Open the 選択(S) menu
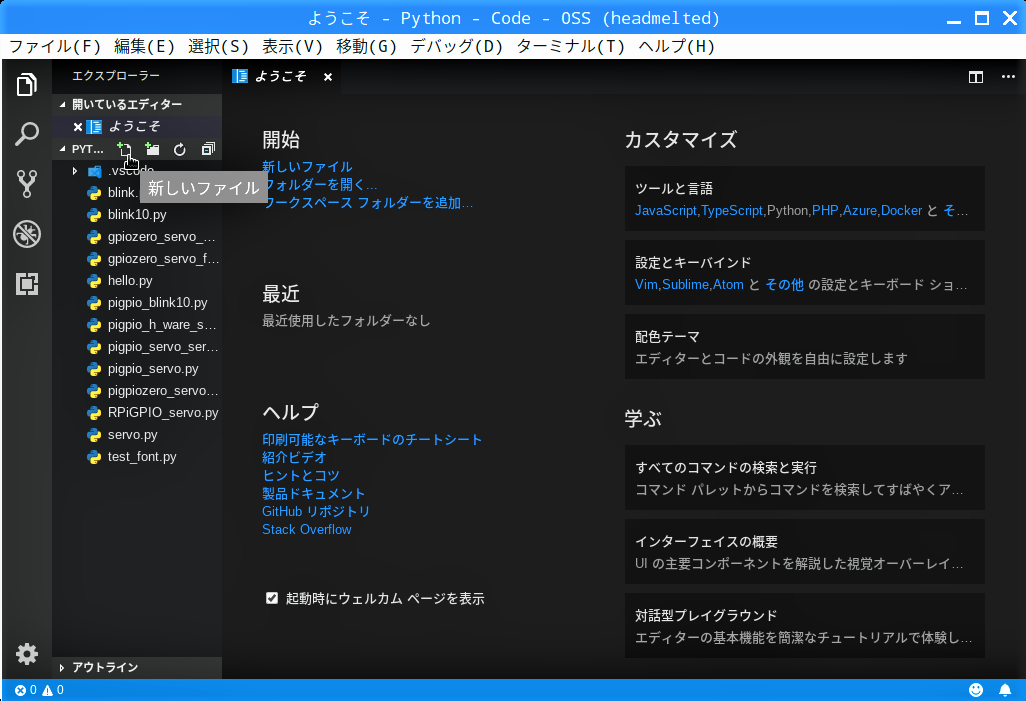The image size is (1026, 701). click(x=219, y=46)
